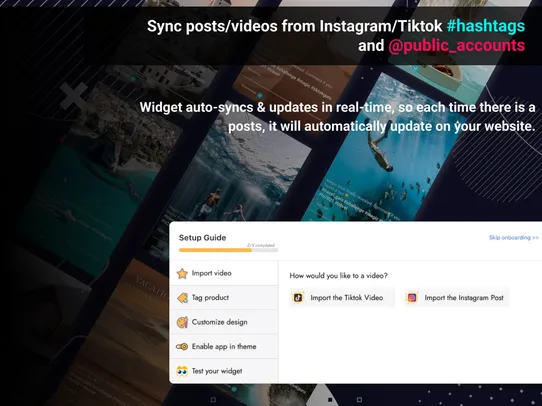
Task: Open the Tag product step
Action: click(224, 298)
